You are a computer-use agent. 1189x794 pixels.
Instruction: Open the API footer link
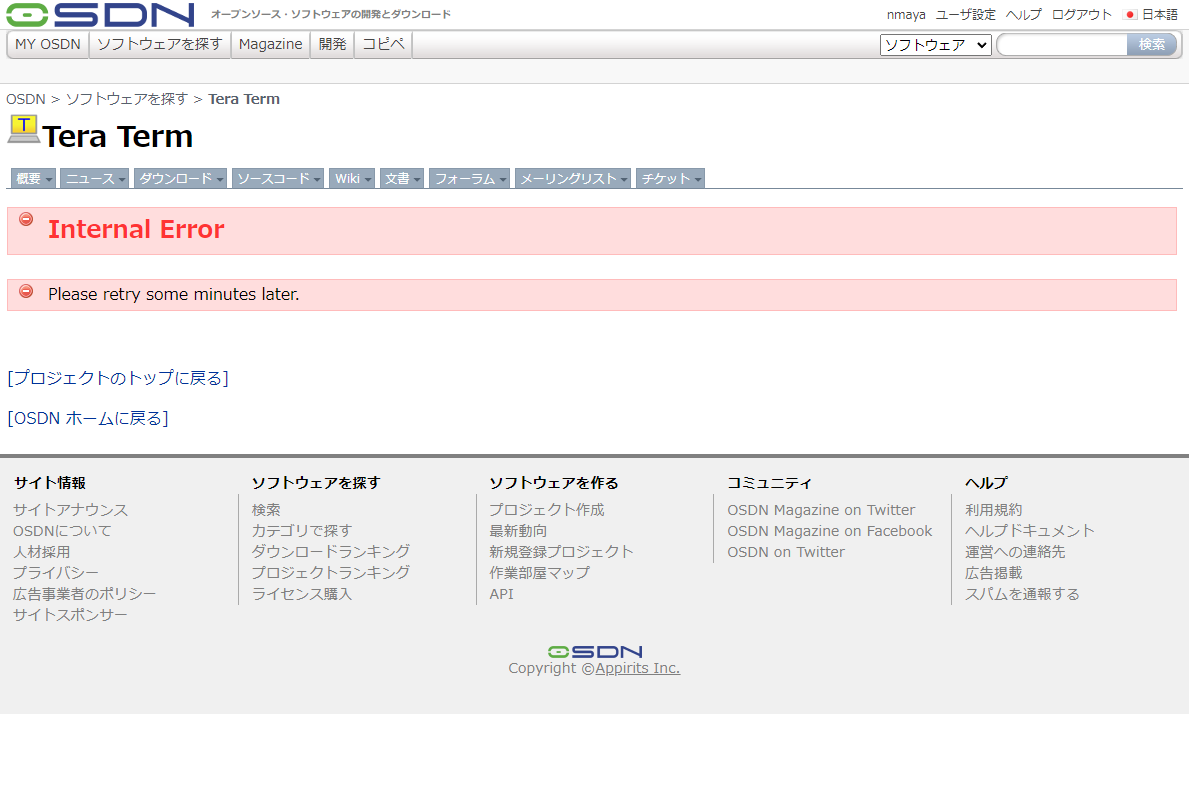[x=501, y=594]
